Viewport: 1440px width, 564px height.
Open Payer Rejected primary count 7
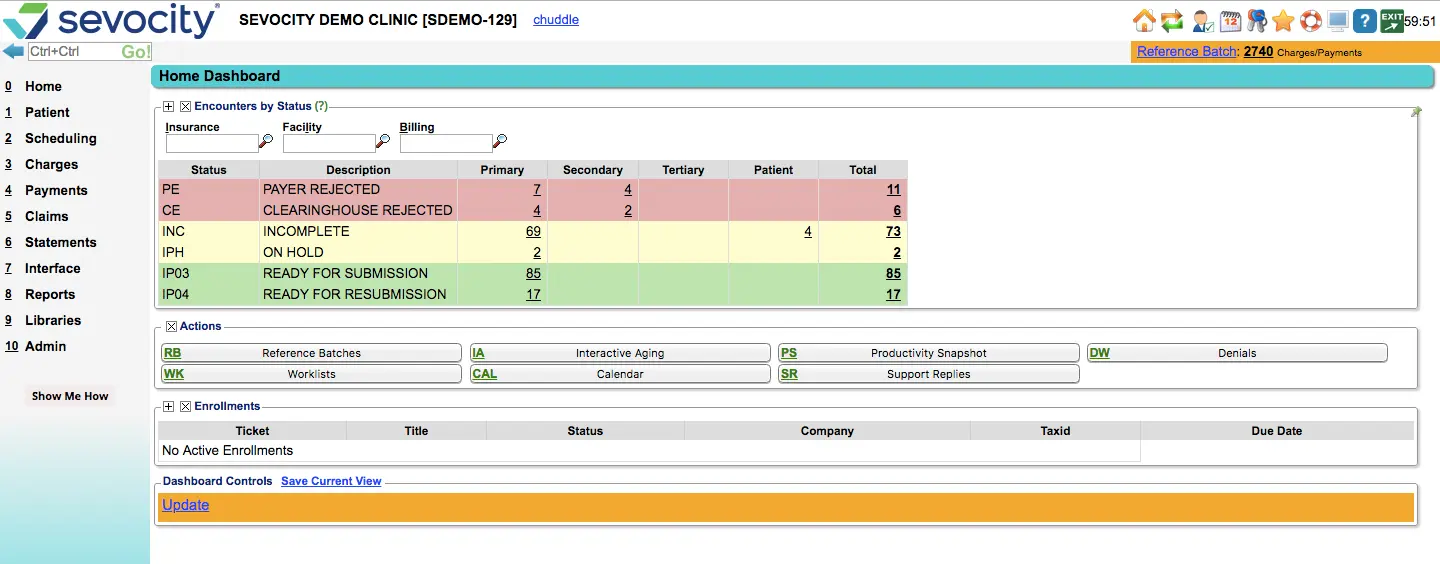click(537, 190)
